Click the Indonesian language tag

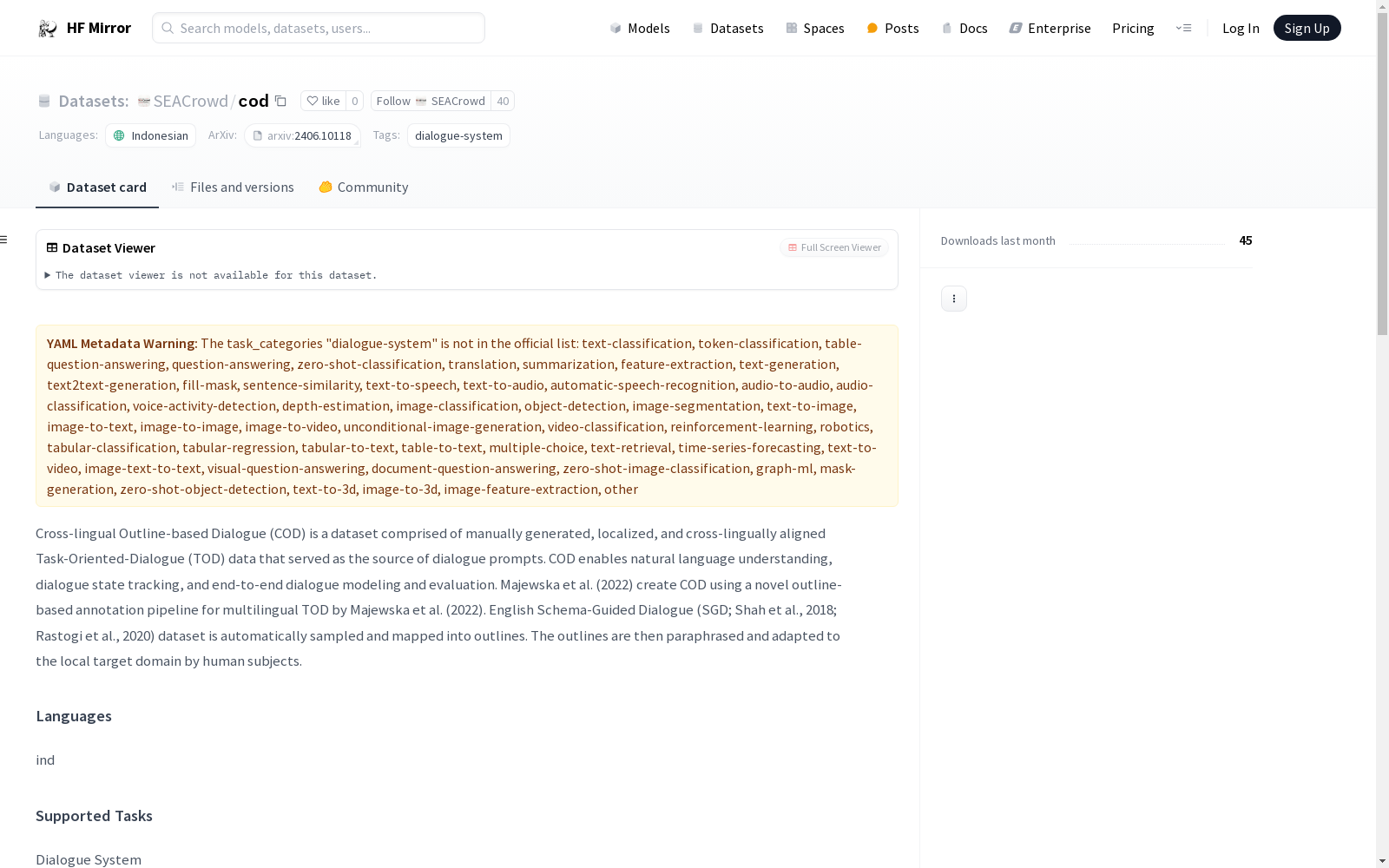pyautogui.click(x=150, y=135)
